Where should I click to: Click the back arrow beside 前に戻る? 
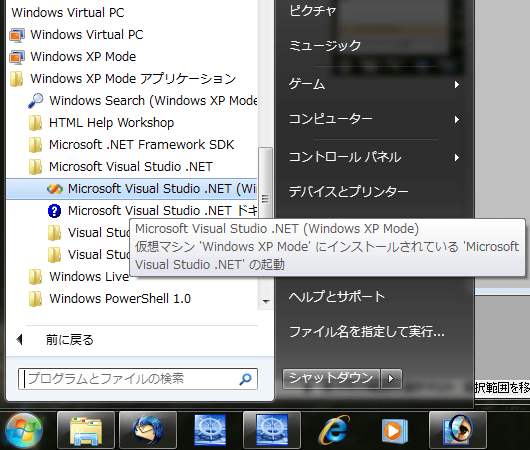pyautogui.click(x=20, y=339)
